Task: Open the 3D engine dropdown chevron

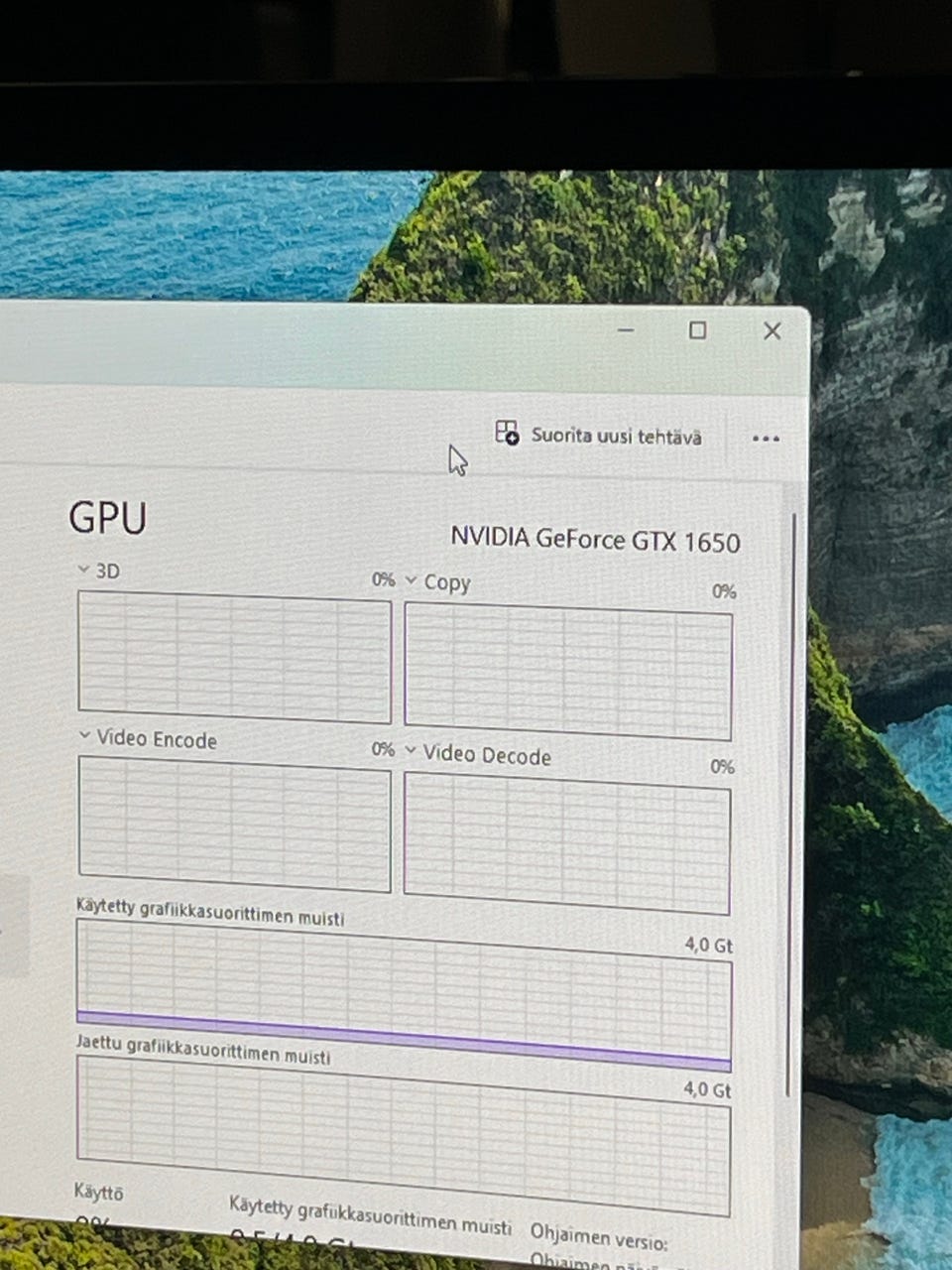Action: click(84, 570)
